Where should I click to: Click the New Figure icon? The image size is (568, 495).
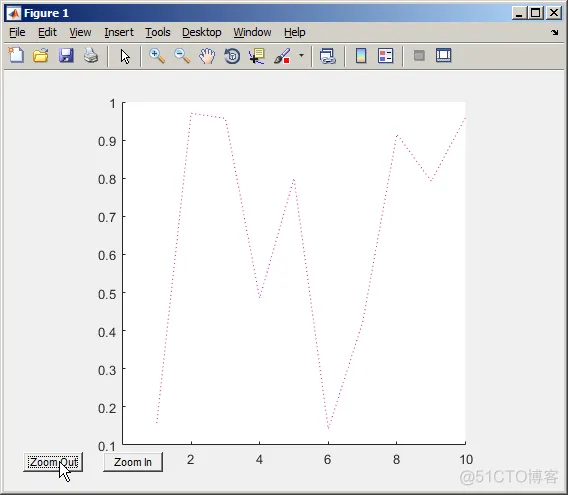[x=16, y=56]
